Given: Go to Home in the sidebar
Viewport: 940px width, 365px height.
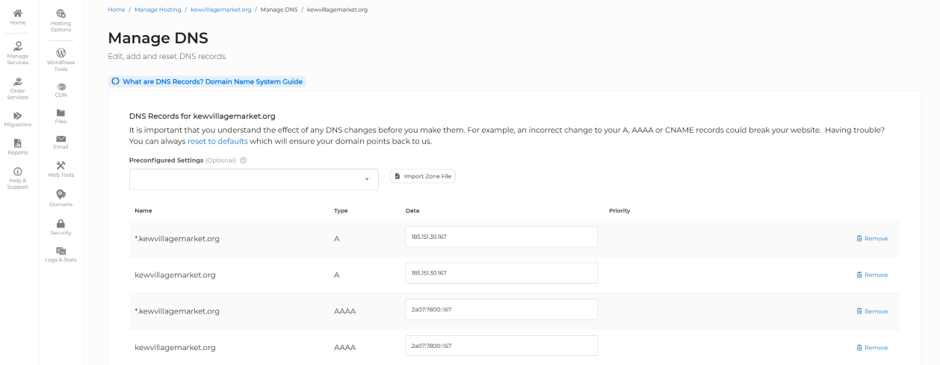Looking at the screenshot, I should pyautogui.click(x=17, y=17).
